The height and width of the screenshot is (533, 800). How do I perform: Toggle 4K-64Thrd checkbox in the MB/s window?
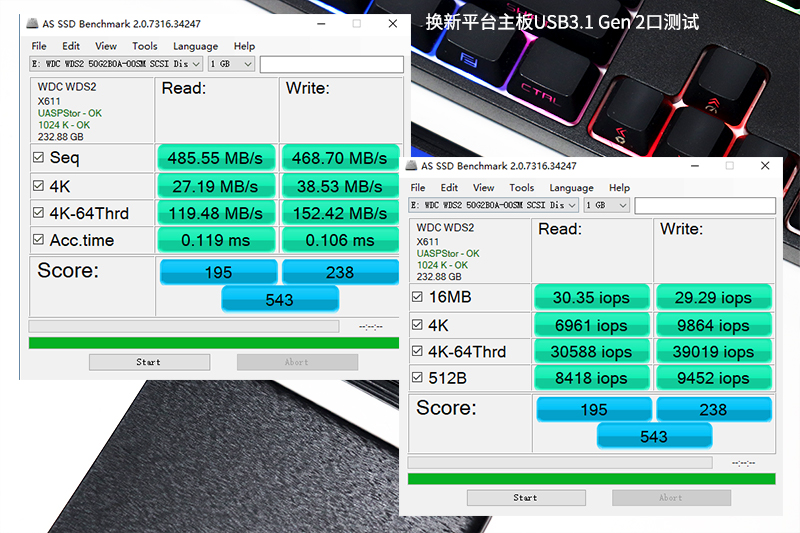click(38, 213)
